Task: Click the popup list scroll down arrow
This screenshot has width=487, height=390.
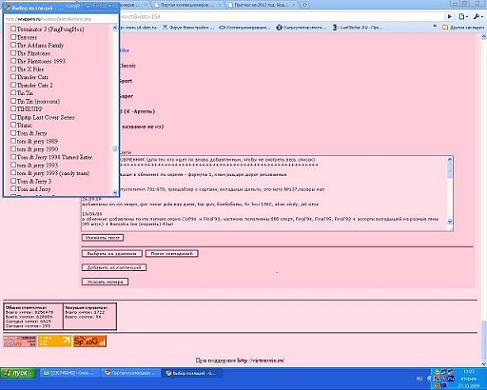Action: point(115,192)
